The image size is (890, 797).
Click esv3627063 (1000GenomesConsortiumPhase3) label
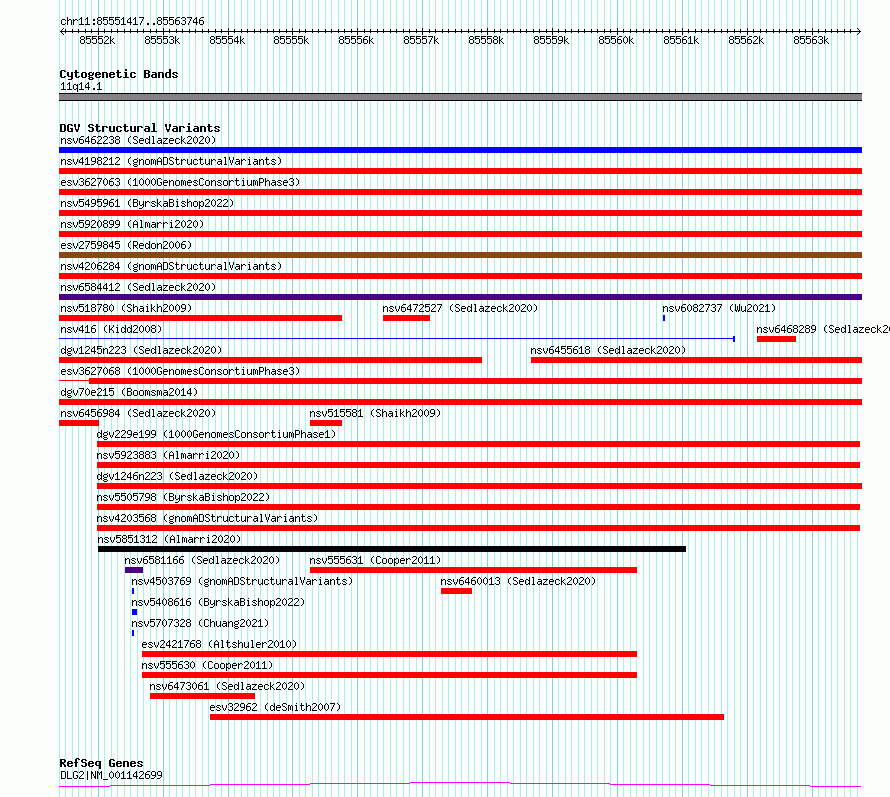(x=180, y=182)
